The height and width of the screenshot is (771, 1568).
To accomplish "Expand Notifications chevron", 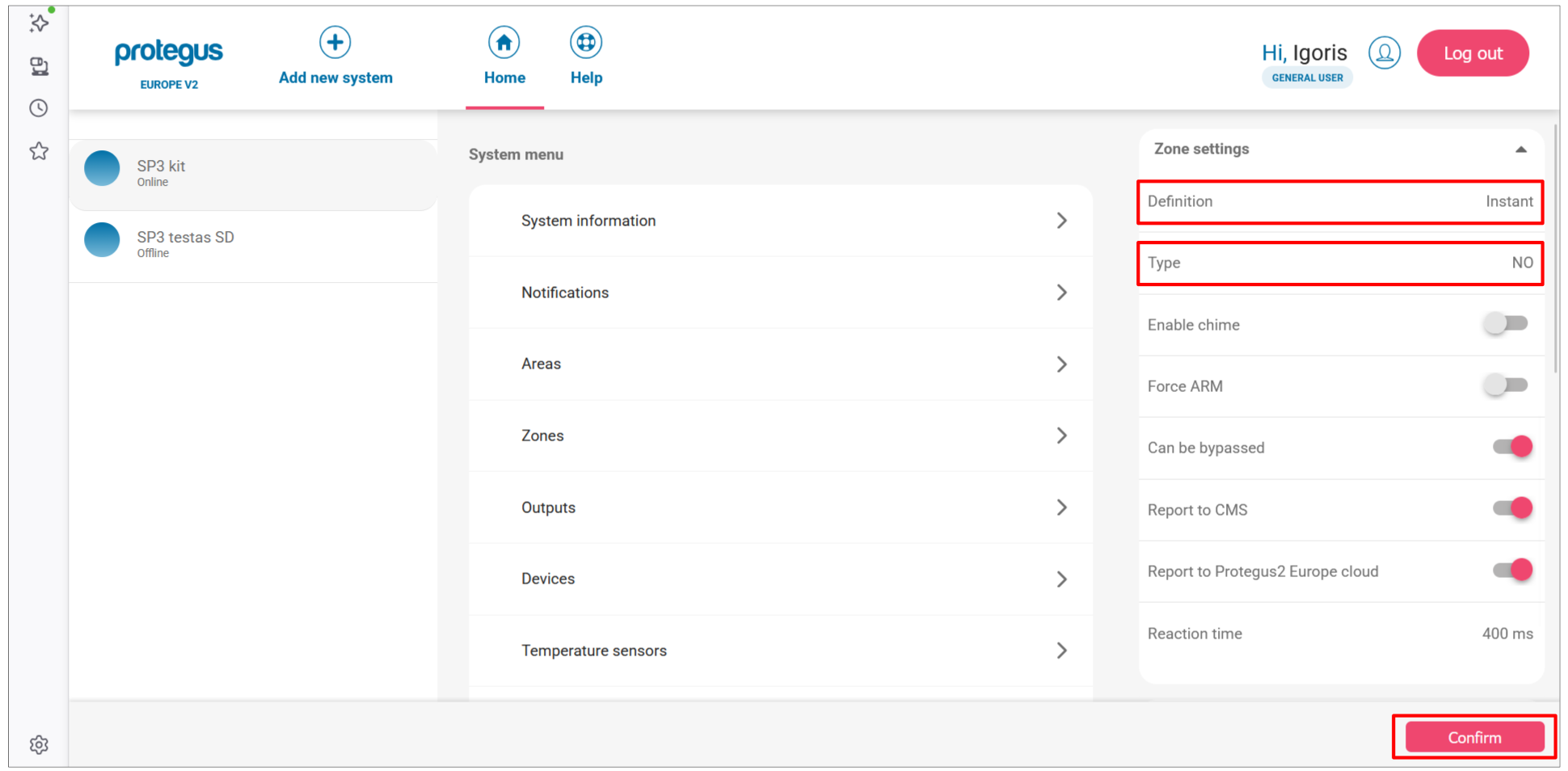I will point(1062,293).
